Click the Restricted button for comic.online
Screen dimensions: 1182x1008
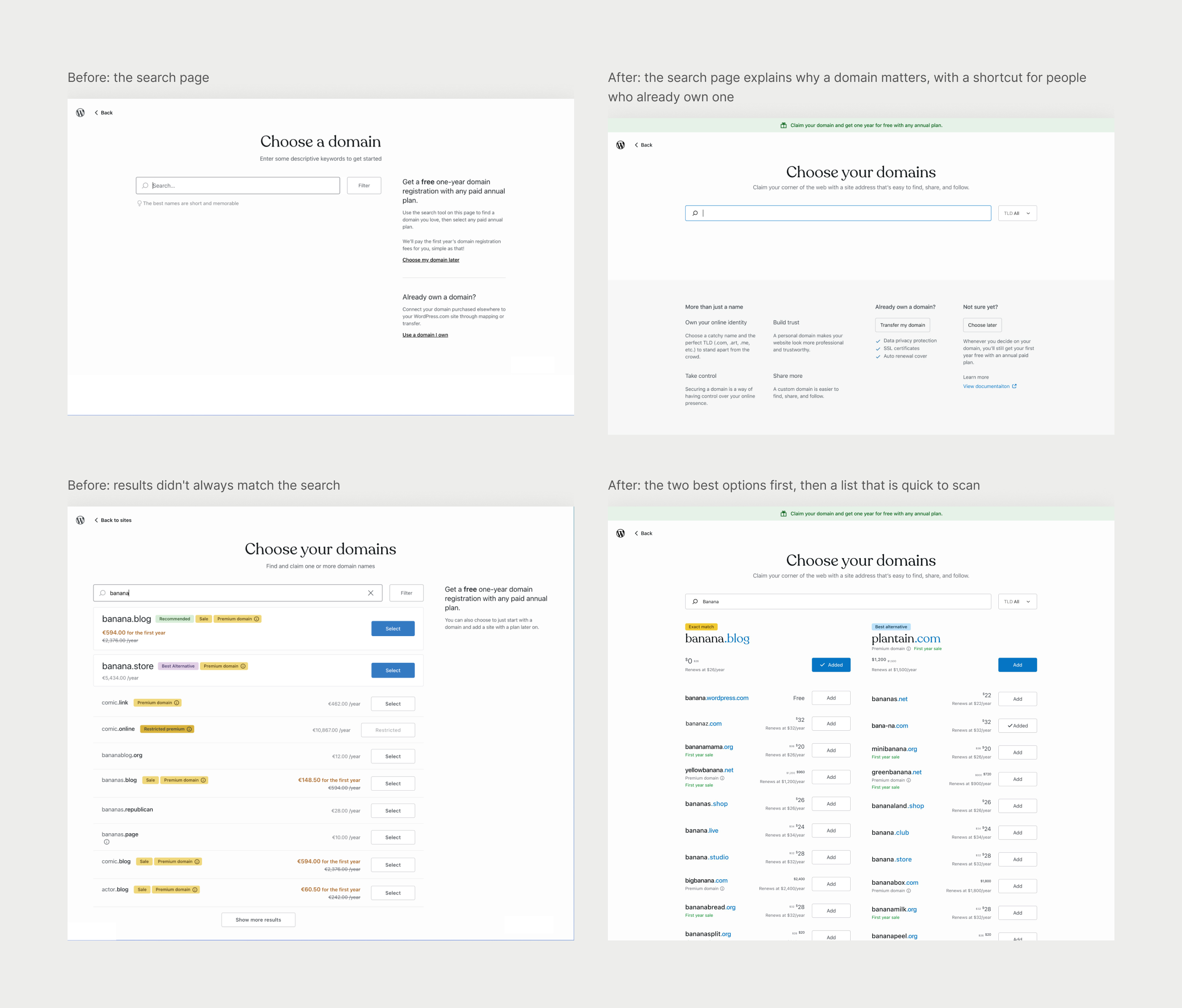point(388,730)
